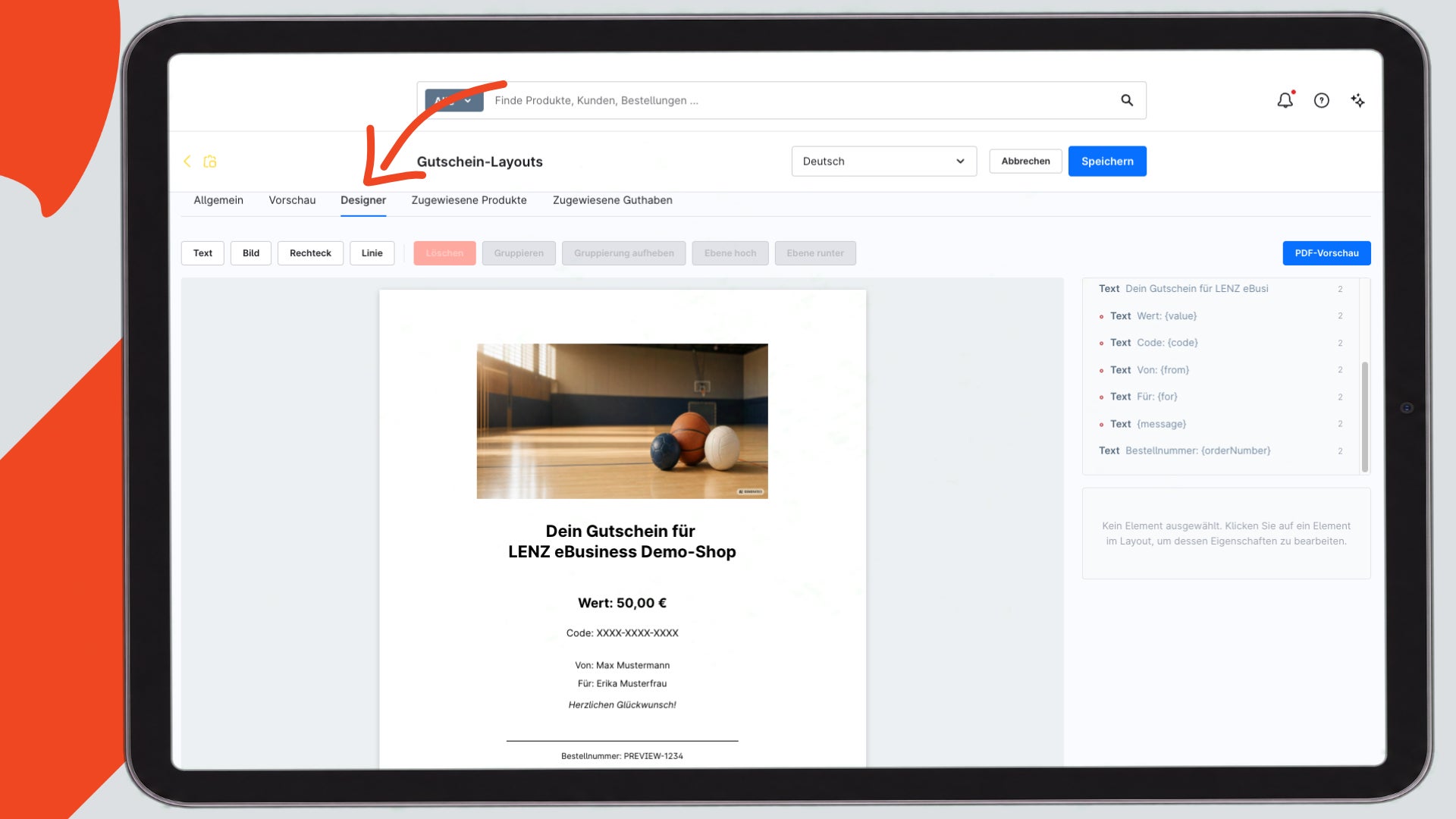Add a Linie element
1456x819 pixels.
[372, 253]
